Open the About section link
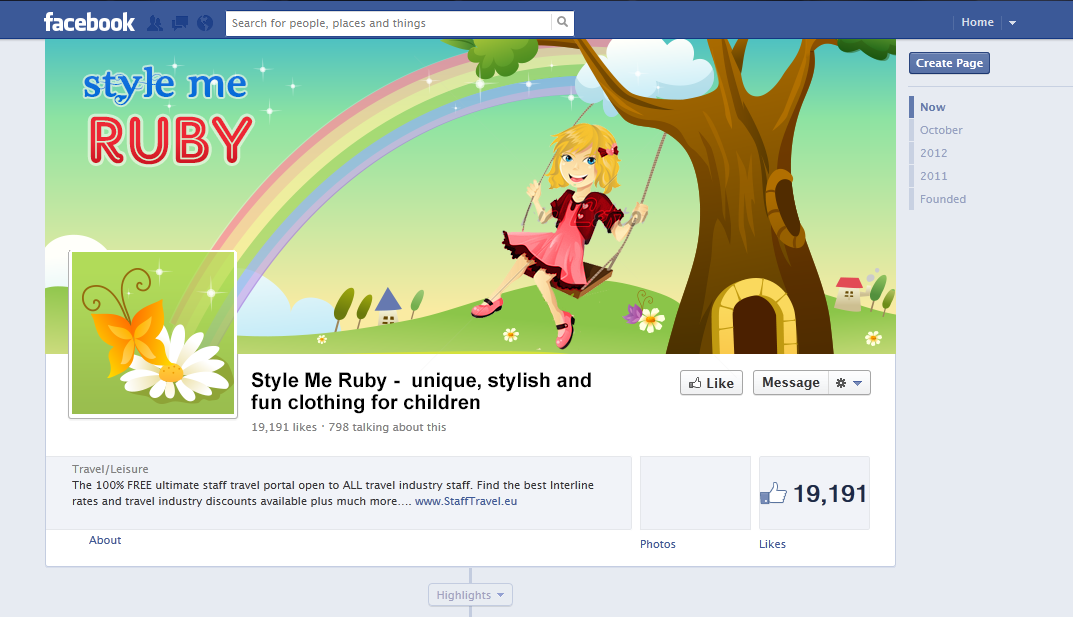The width and height of the screenshot is (1073, 617). (105, 540)
